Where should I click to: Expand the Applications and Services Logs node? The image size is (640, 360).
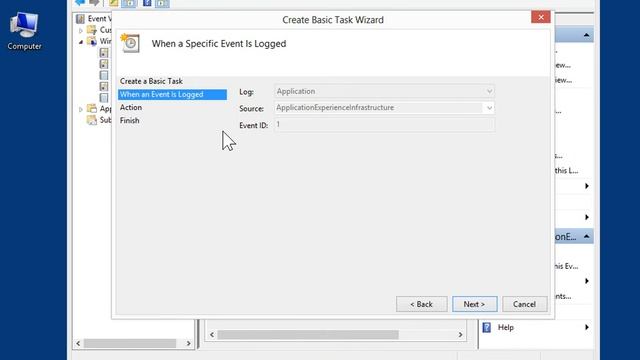[81, 109]
